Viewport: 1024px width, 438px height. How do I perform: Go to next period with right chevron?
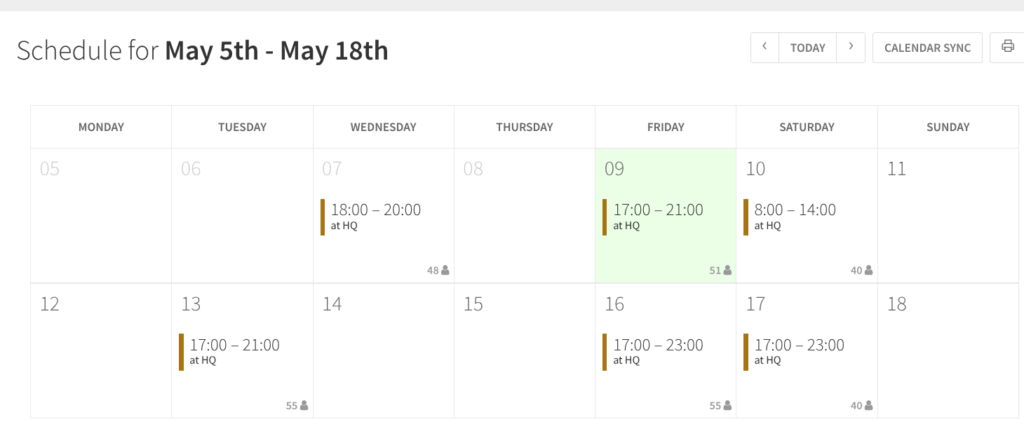(x=851, y=48)
